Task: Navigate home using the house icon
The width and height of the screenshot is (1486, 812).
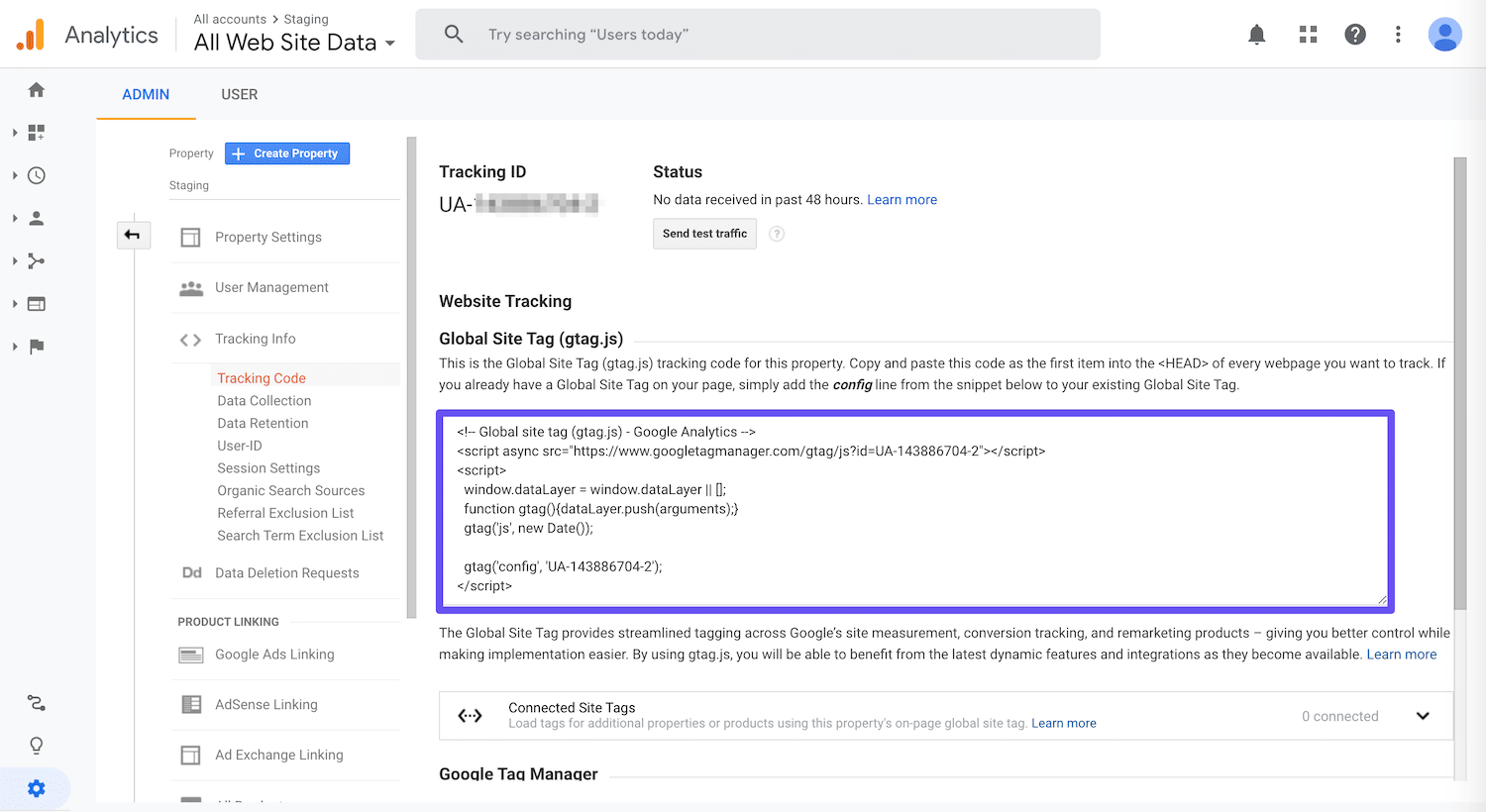Action: pyautogui.click(x=36, y=89)
